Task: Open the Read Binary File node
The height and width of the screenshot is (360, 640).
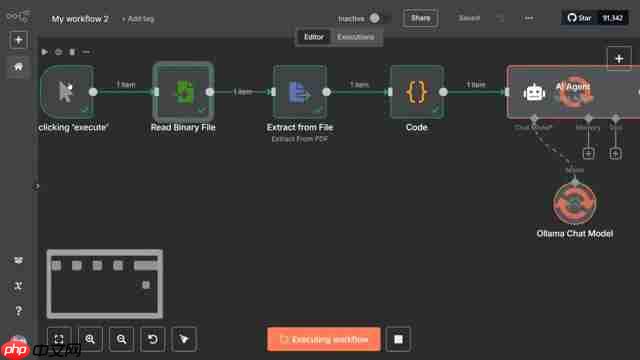Action: [x=183, y=92]
